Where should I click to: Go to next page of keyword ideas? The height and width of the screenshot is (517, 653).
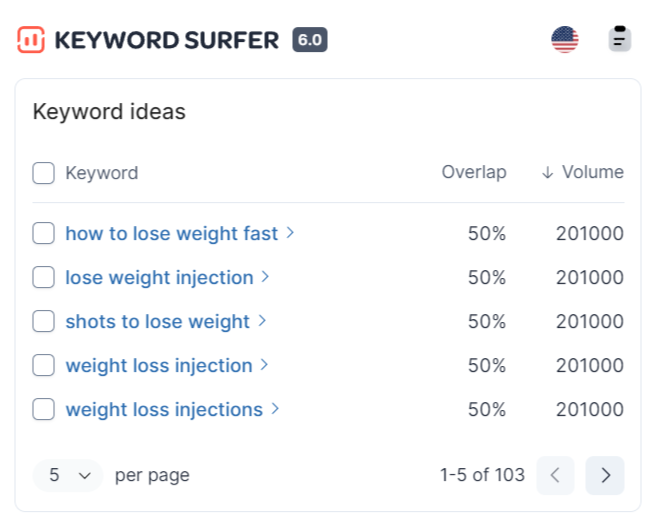coord(605,475)
